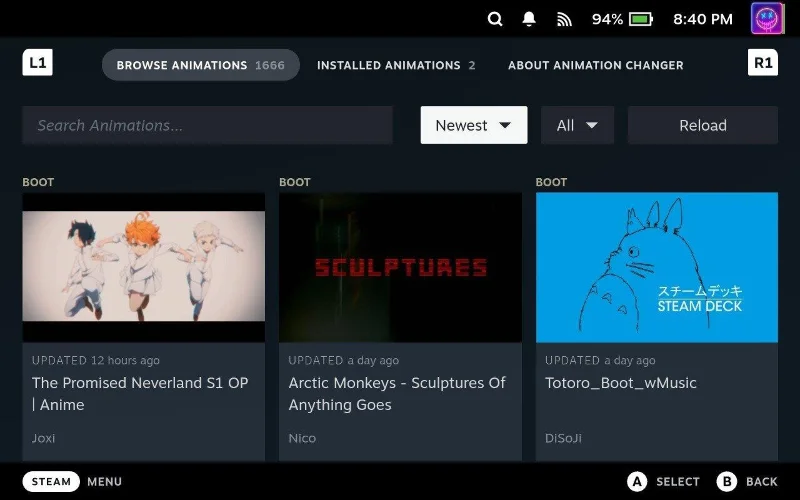Click the clock reading 8:40 PM
Viewport: 800px width, 500px height.
703,19
